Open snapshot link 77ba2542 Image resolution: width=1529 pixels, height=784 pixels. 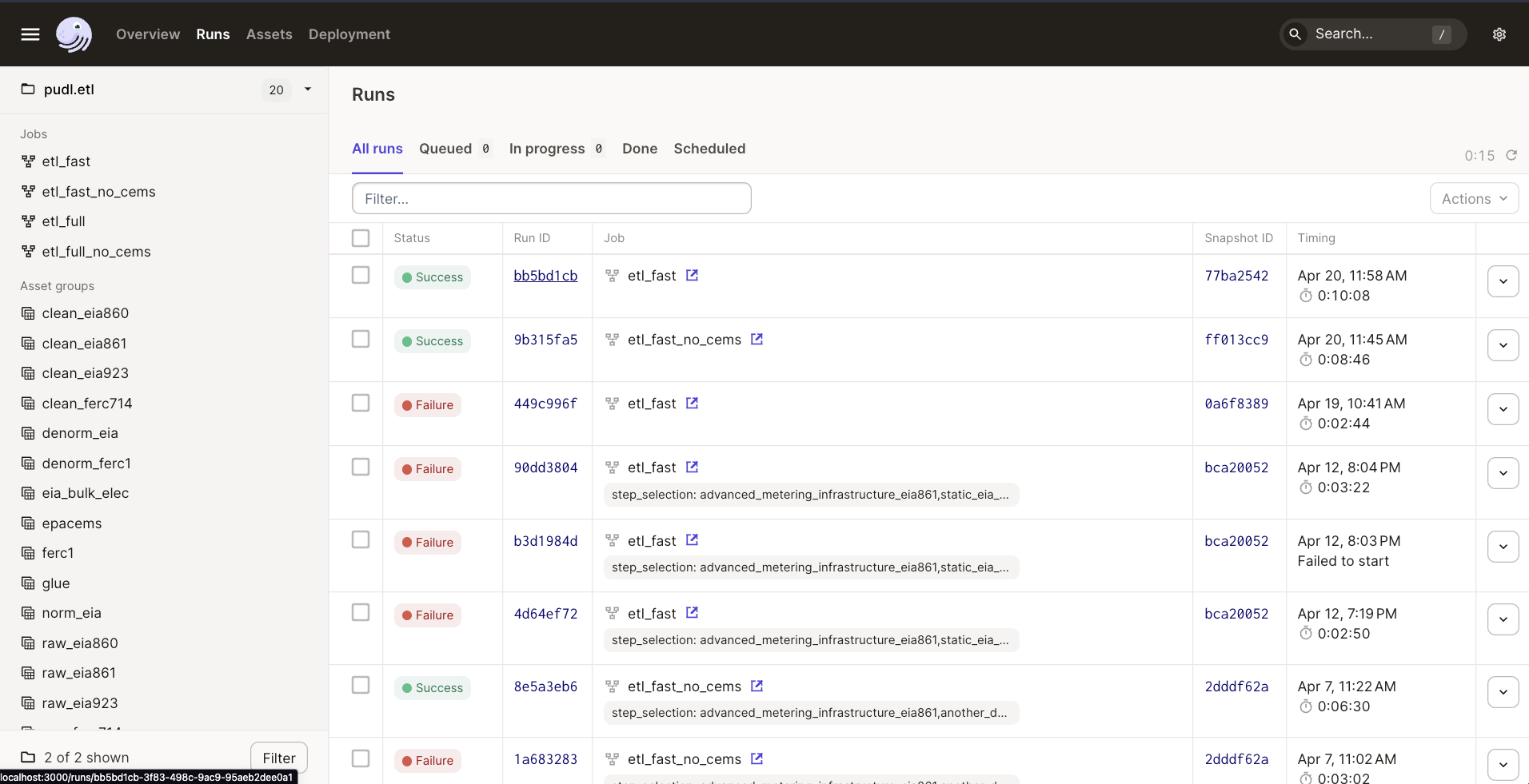point(1236,276)
